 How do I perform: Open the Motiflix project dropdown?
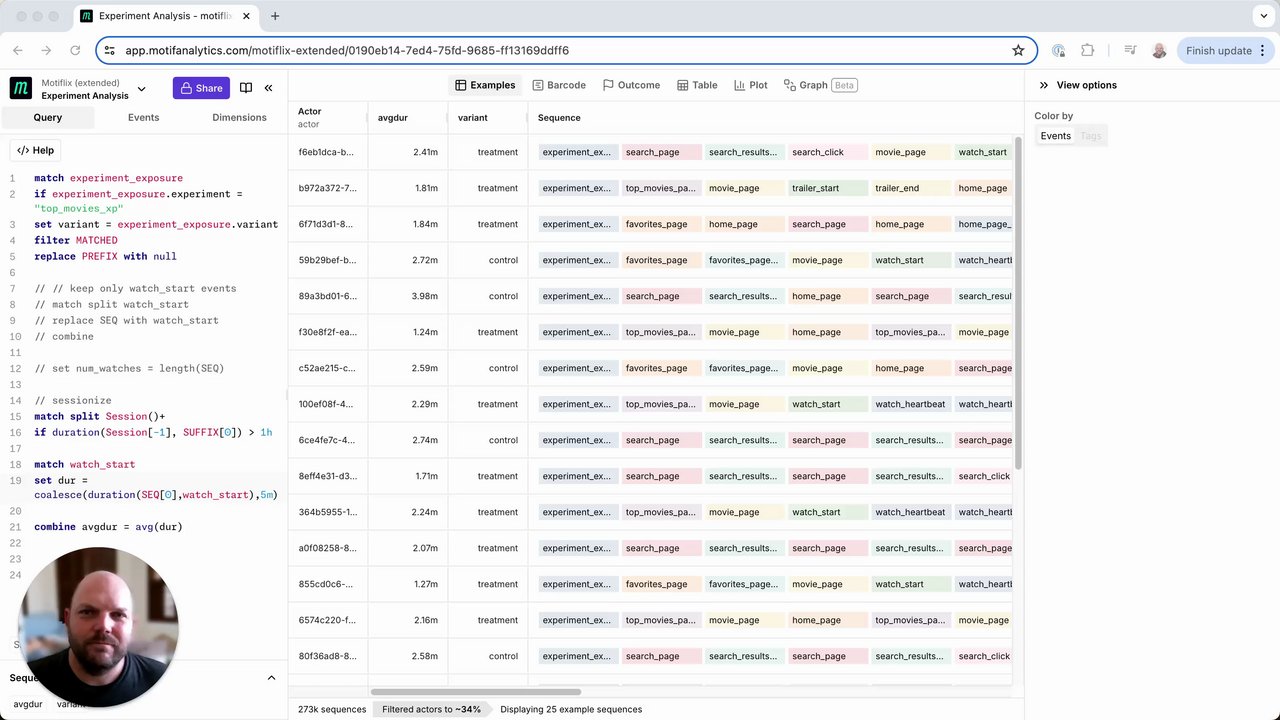pyautogui.click(x=141, y=89)
